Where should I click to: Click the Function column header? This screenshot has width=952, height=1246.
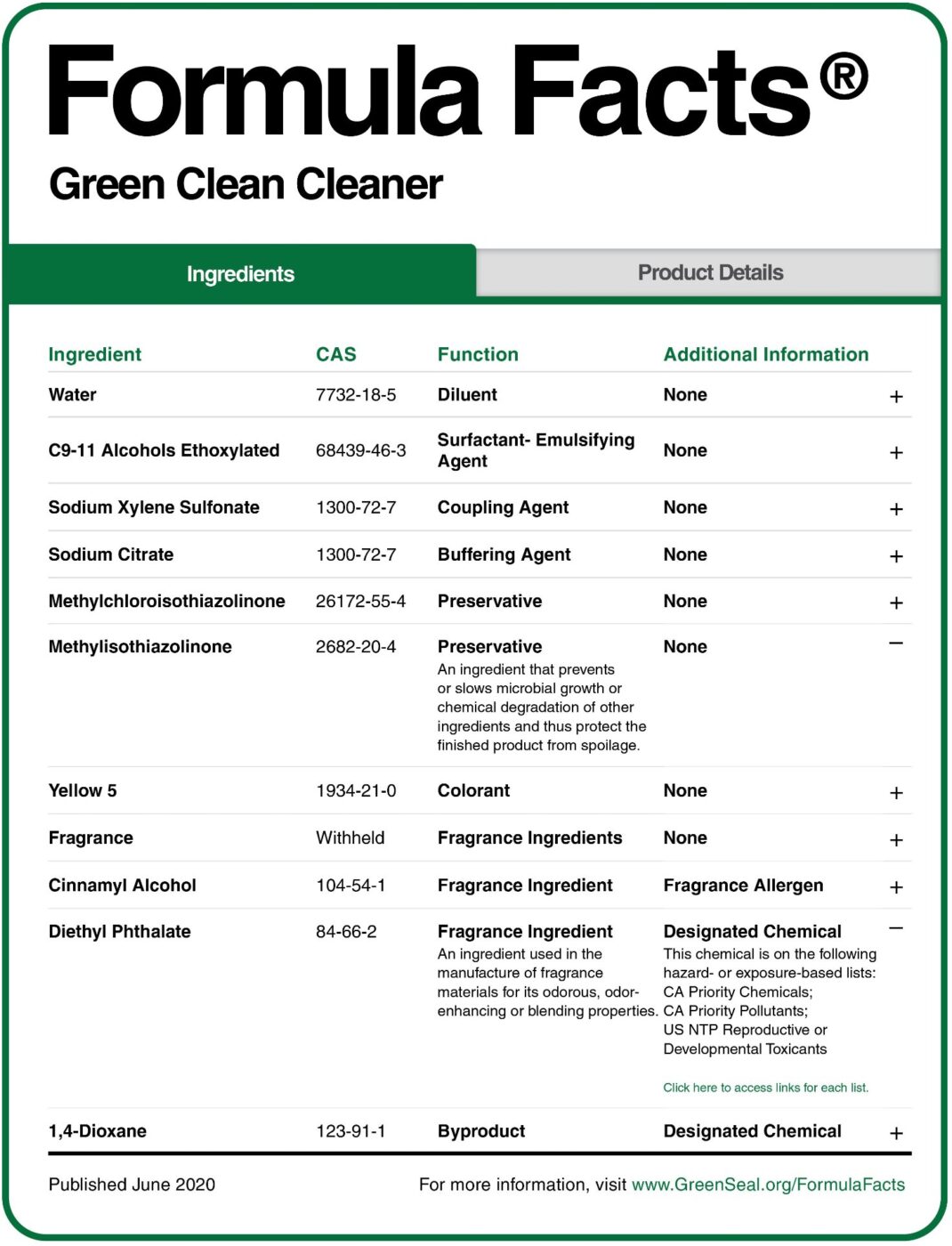point(477,354)
